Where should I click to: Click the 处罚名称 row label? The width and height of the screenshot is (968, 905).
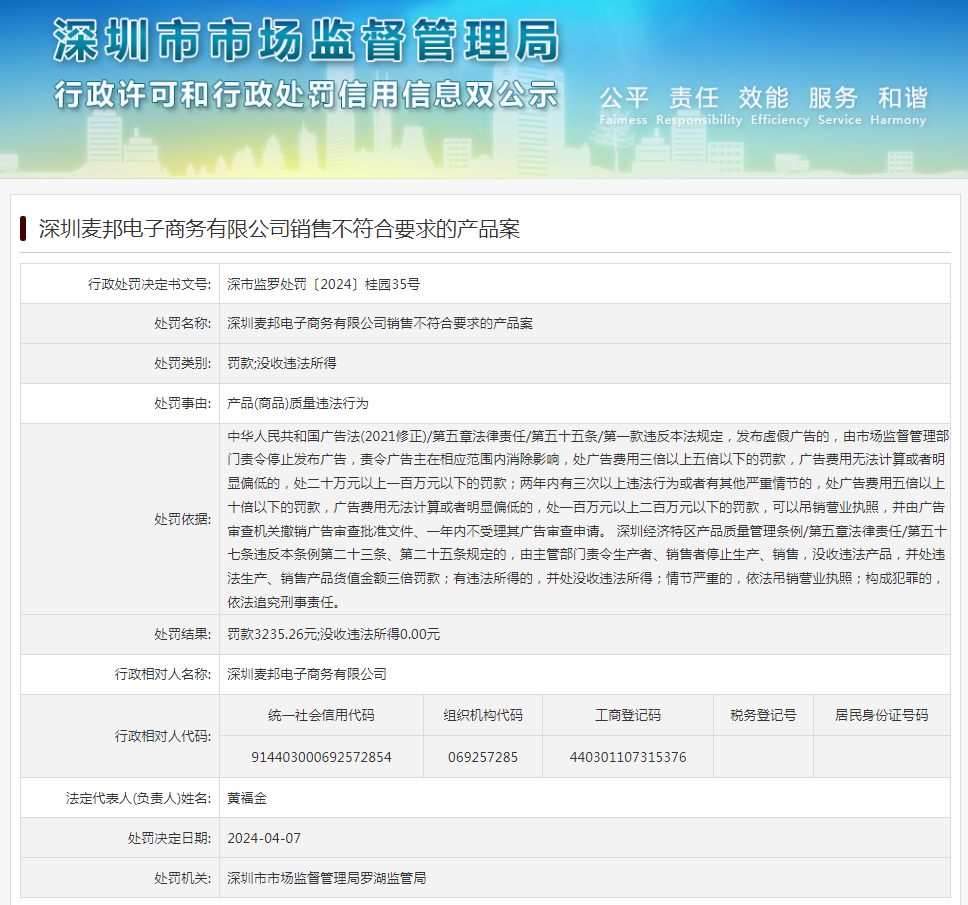183,323
